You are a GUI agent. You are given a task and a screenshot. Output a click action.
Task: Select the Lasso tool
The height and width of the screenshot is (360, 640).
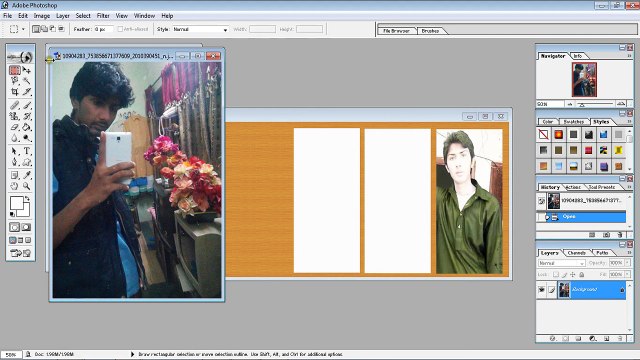click(x=14, y=81)
